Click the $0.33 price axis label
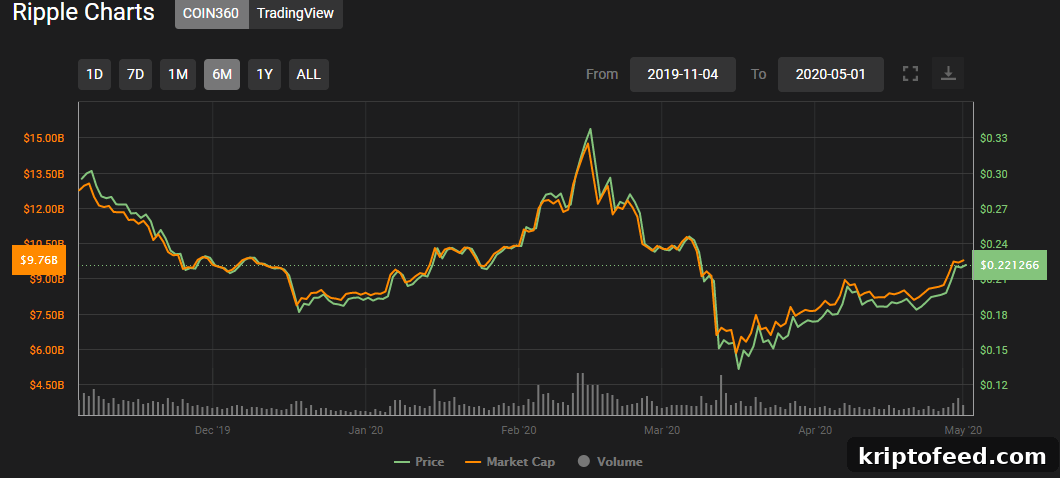1060x478 pixels. pos(993,139)
